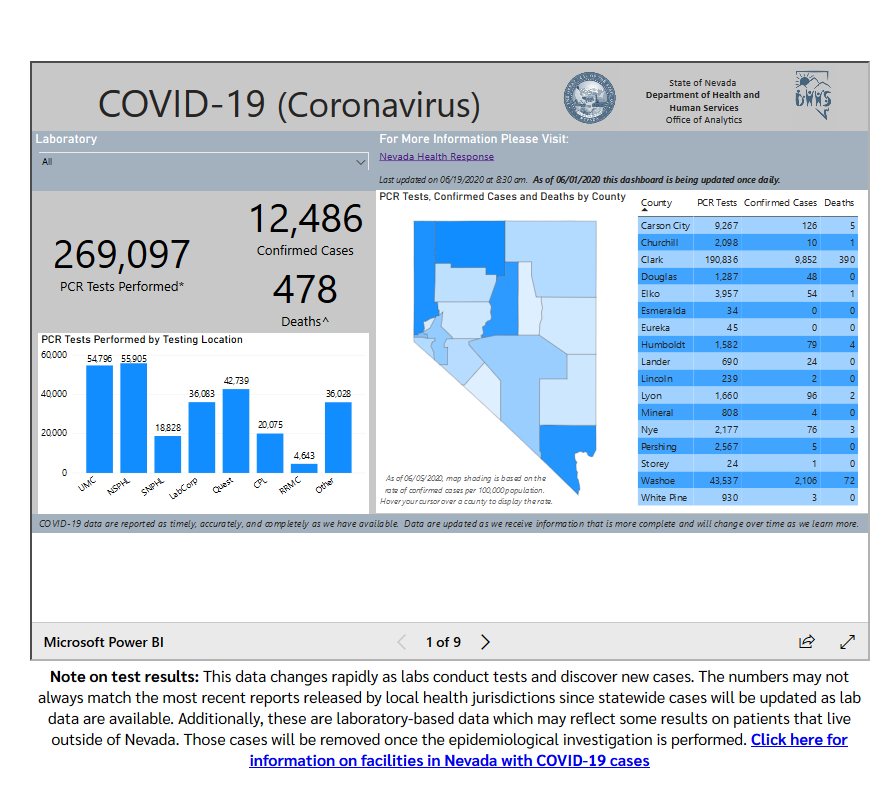Expand the Laboratory filter chevron arrow
The height and width of the screenshot is (788, 896).
click(x=361, y=161)
